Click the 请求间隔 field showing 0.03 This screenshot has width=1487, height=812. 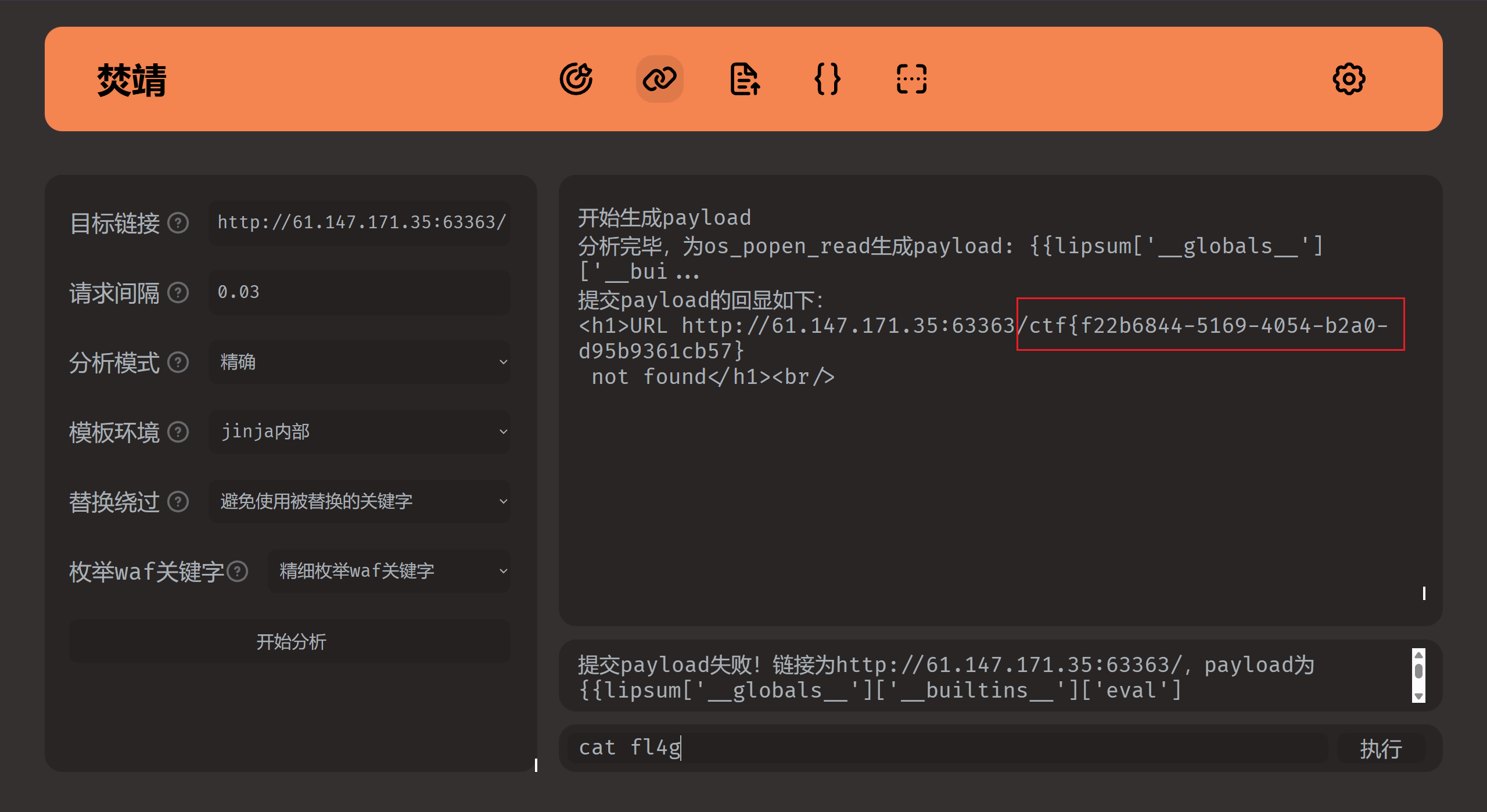pos(359,292)
